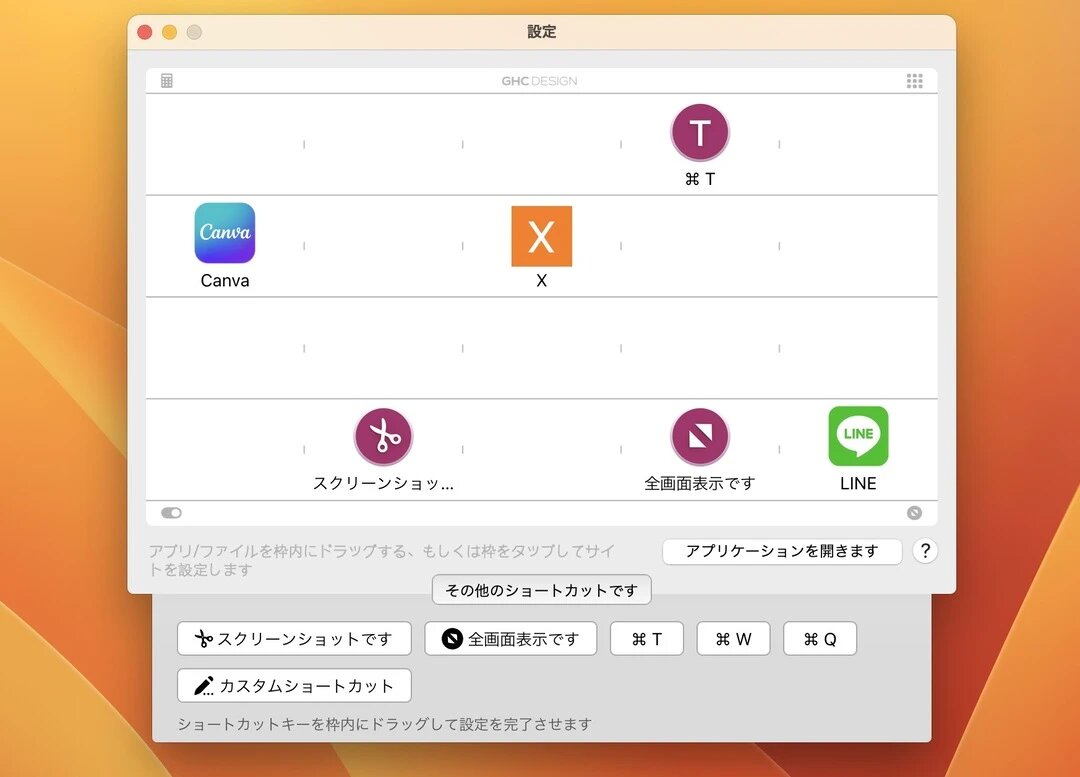This screenshot has height=777, width=1080.
Task: Select the orange X tile
Action: coord(541,236)
